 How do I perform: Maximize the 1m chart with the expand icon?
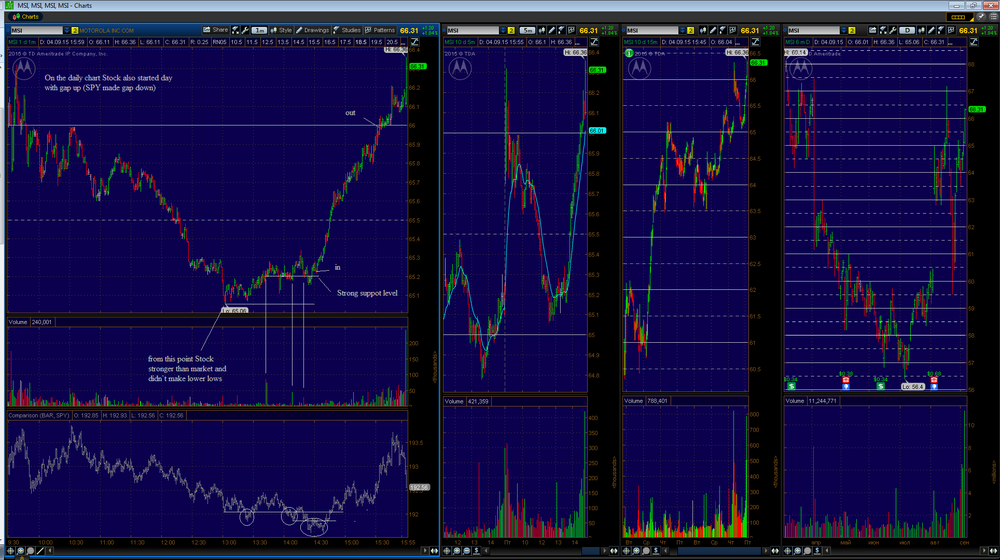click(x=415, y=41)
